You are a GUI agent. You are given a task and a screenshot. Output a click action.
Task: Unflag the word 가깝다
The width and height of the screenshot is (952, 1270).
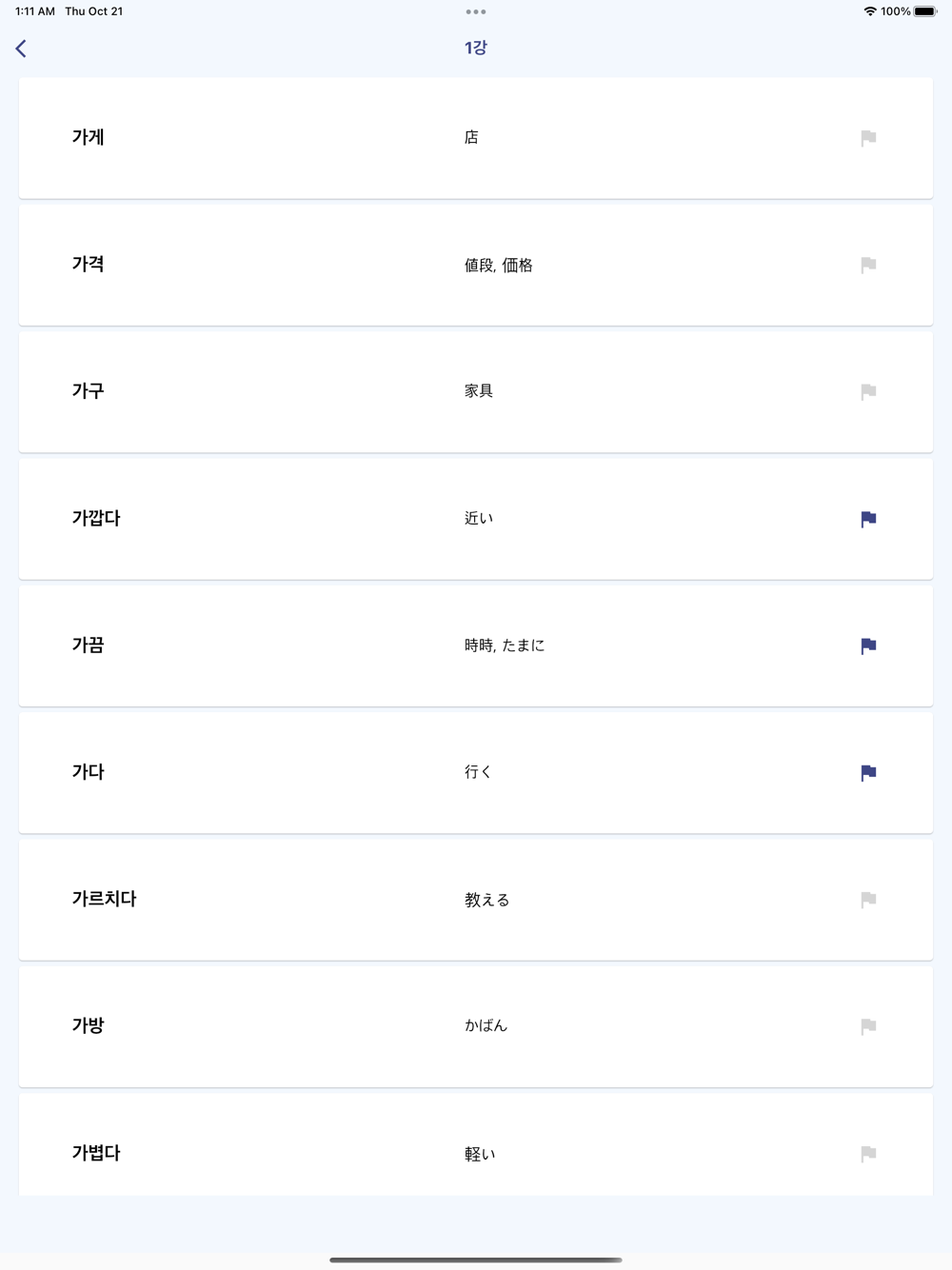point(868,519)
